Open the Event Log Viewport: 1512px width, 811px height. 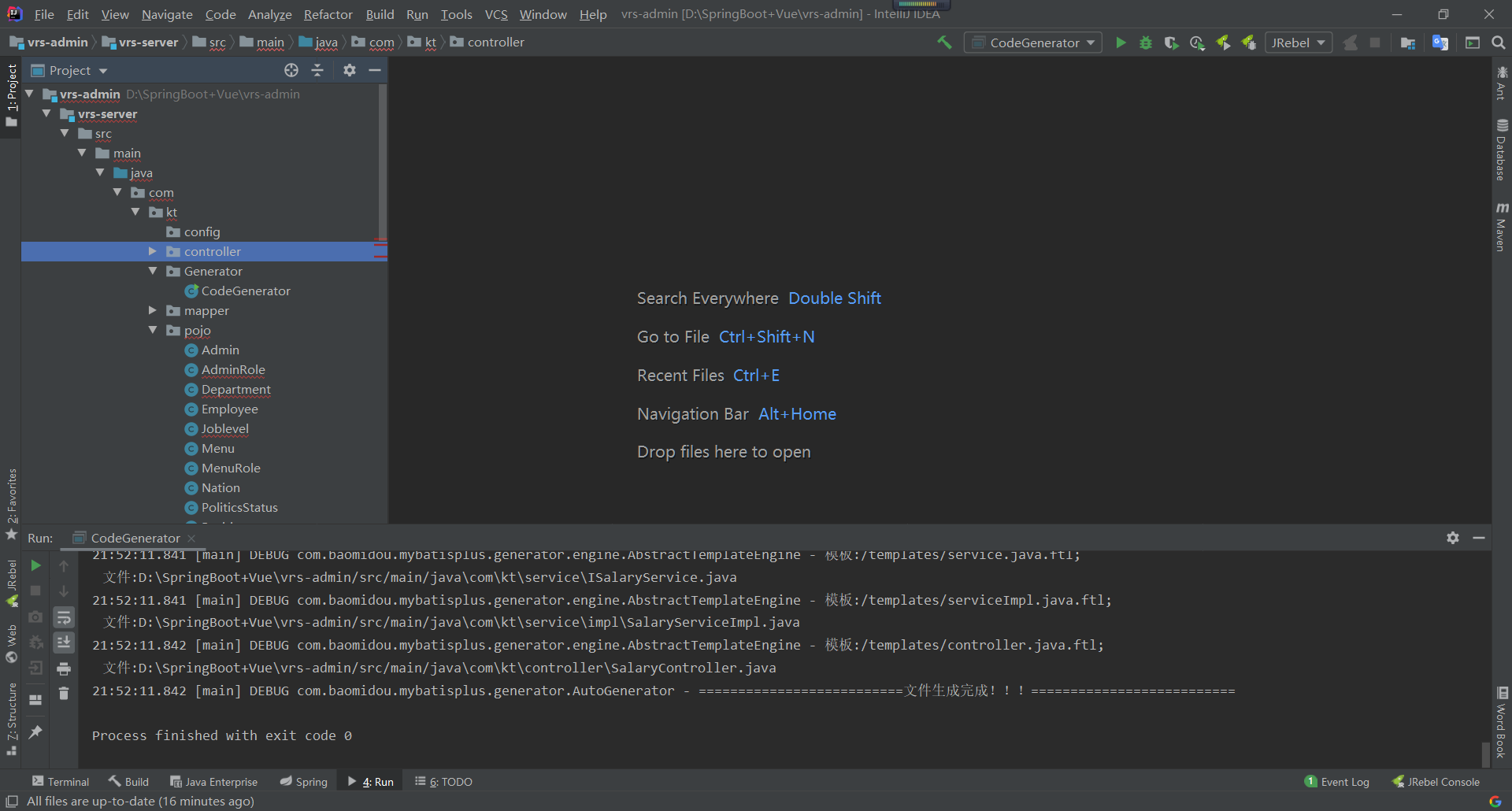1337,781
